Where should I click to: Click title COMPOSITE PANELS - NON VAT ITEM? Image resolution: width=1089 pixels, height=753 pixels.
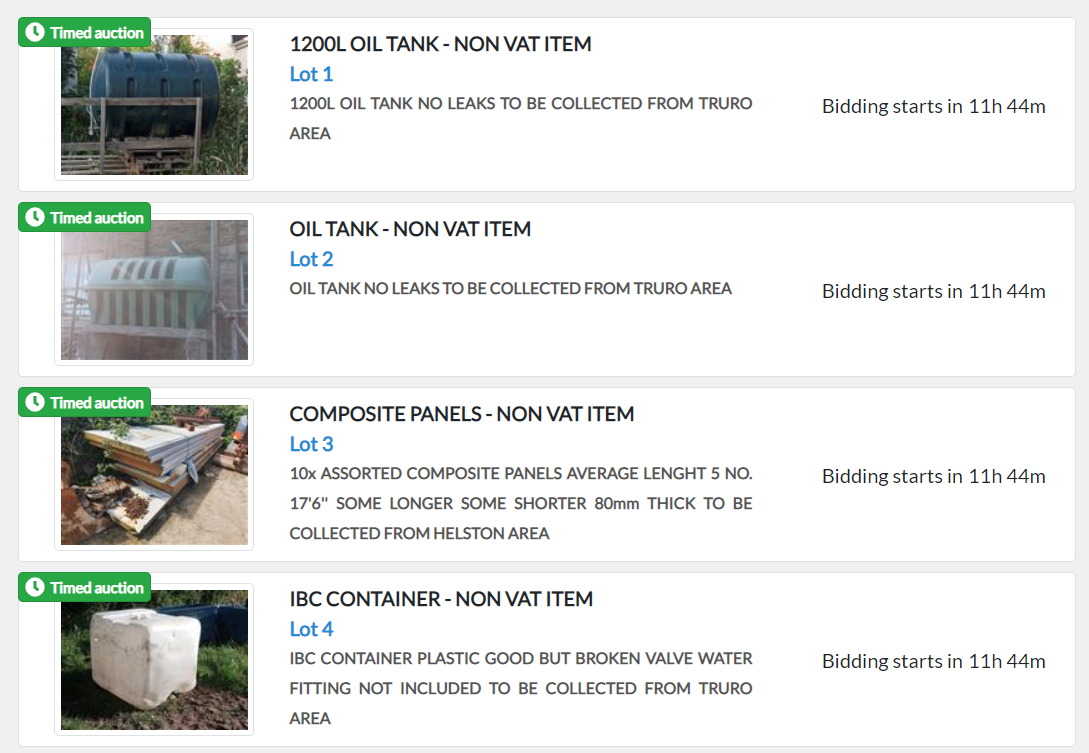pos(462,414)
